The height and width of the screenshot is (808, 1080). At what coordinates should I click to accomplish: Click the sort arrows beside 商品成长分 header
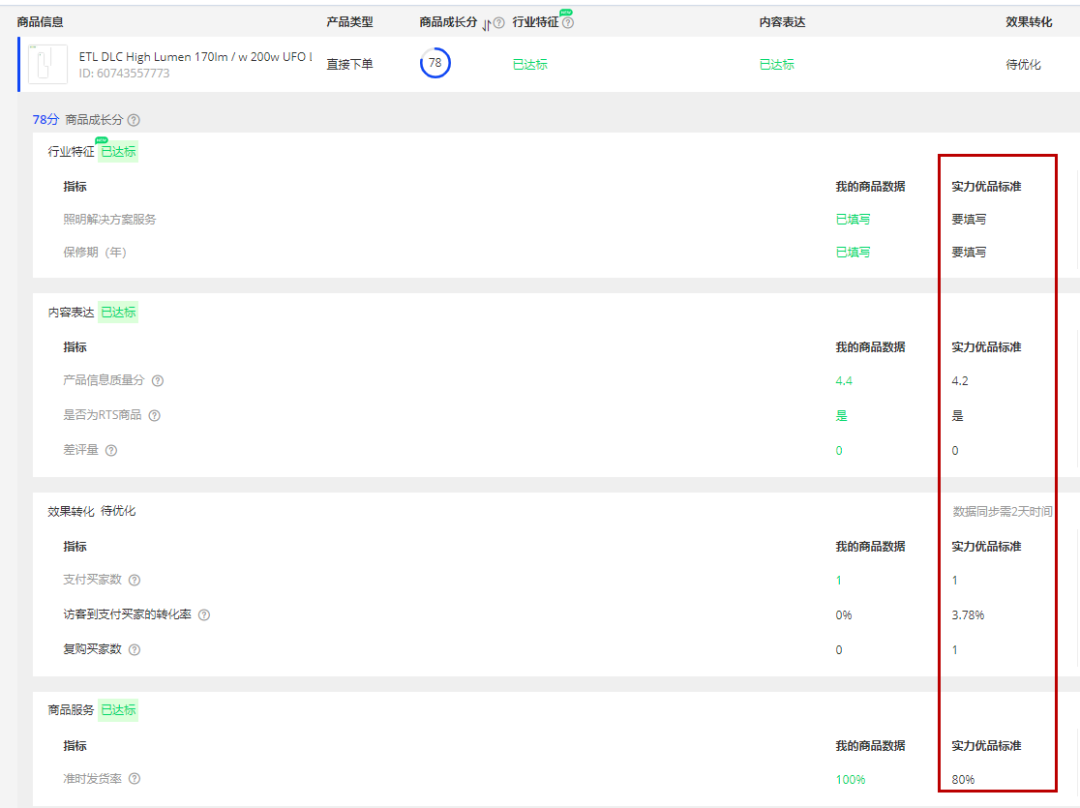tap(486, 24)
